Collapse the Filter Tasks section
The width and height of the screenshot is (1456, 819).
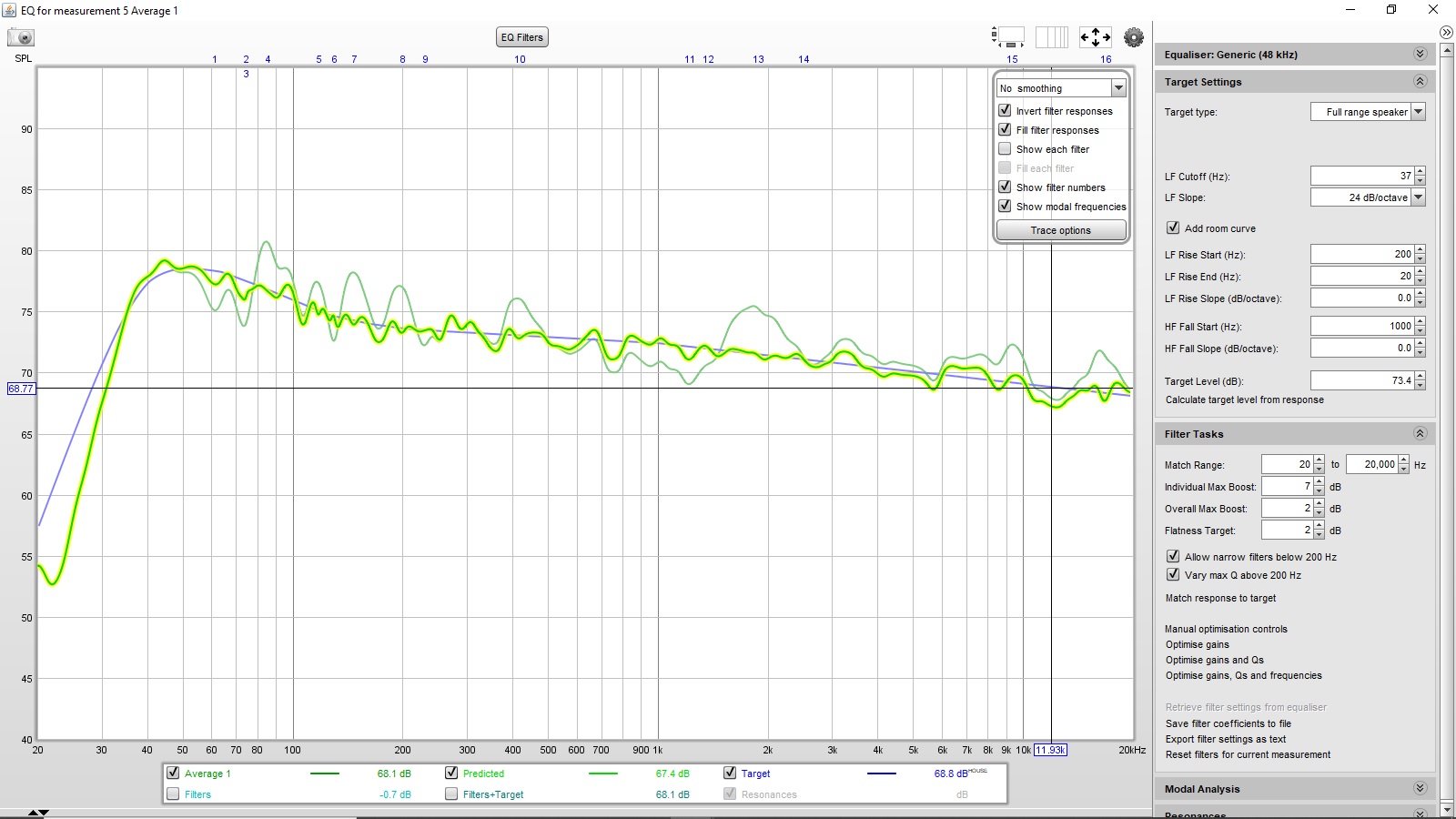1420,434
